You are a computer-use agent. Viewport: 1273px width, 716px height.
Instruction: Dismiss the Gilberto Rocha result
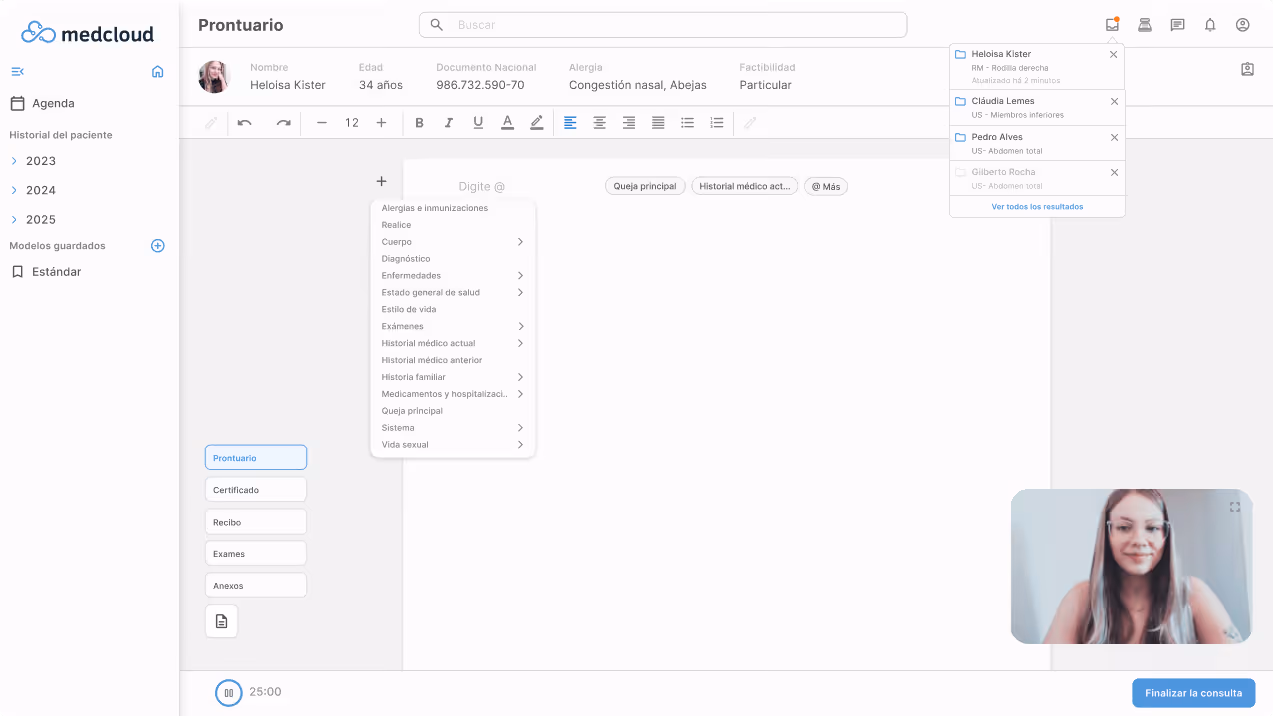[1115, 173]
